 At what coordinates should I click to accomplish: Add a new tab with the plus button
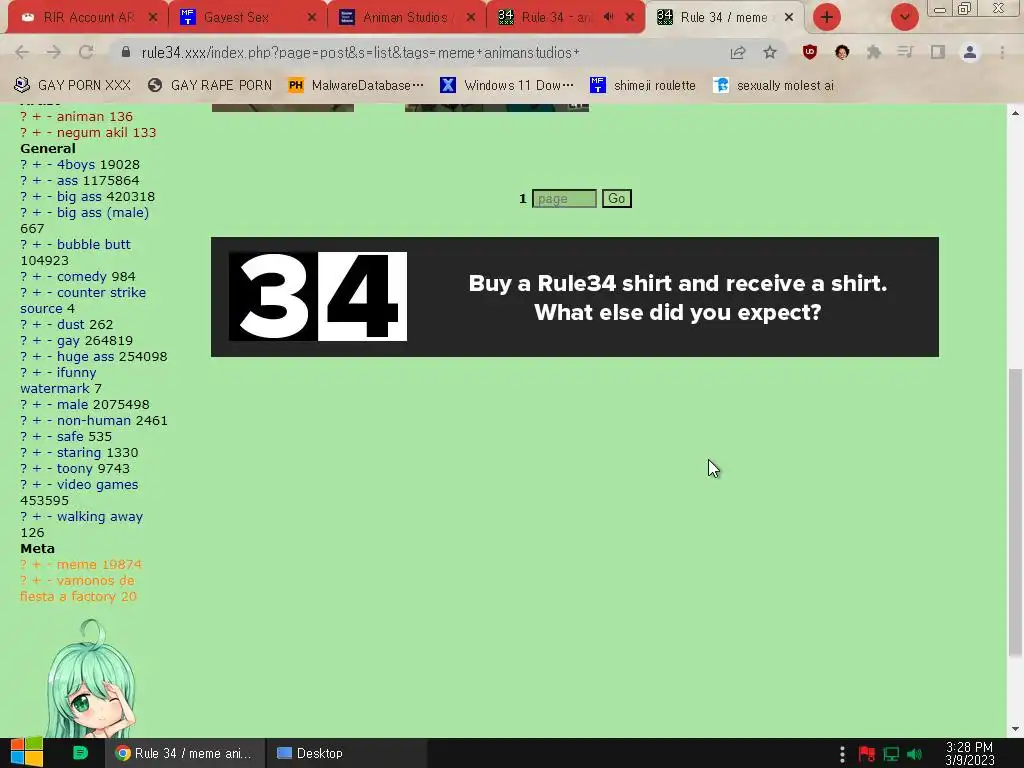pyautogui.click(x=827, y=17)
